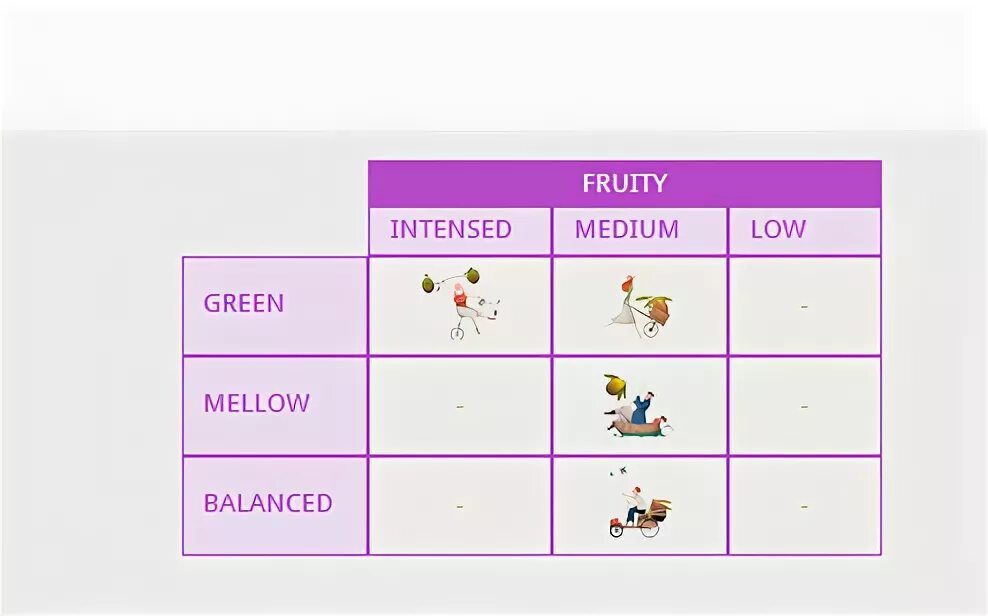The width and height of the screenshot is (988, 616).
Task: Click the empty Mellow Low cell
Action: [805, 406]
